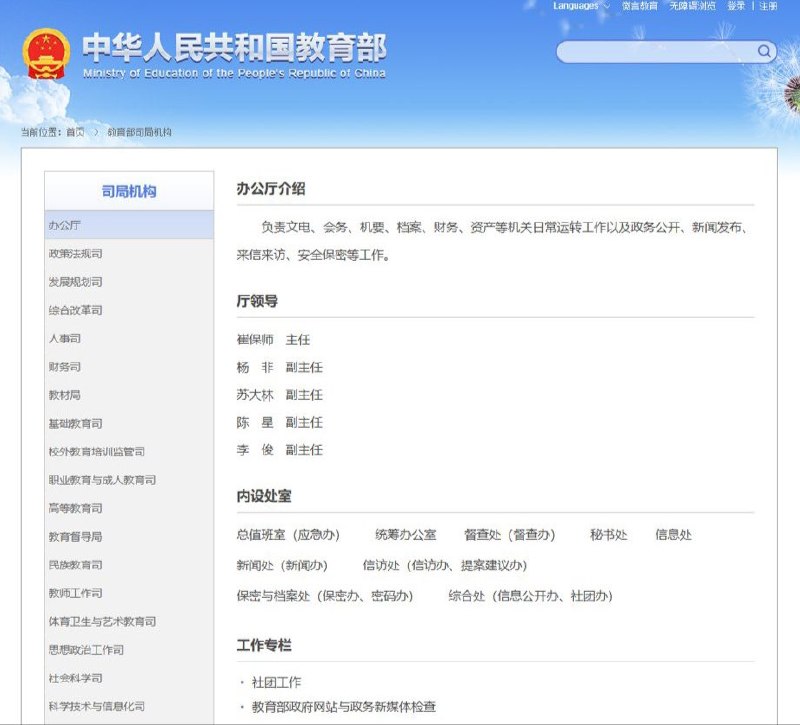Click 信息处 text
Screen dimensions: 800x725
[x=673, y=535]
